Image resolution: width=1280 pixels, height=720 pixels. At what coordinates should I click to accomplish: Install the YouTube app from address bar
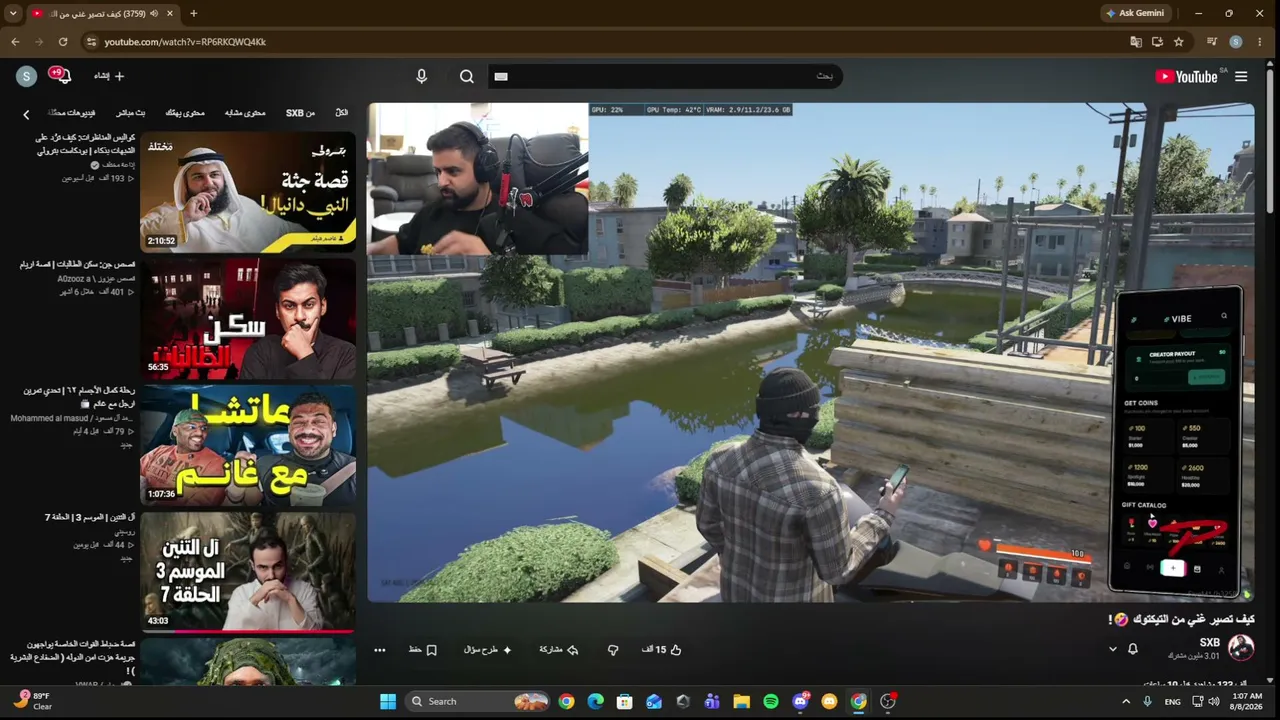coord(1157,42)
